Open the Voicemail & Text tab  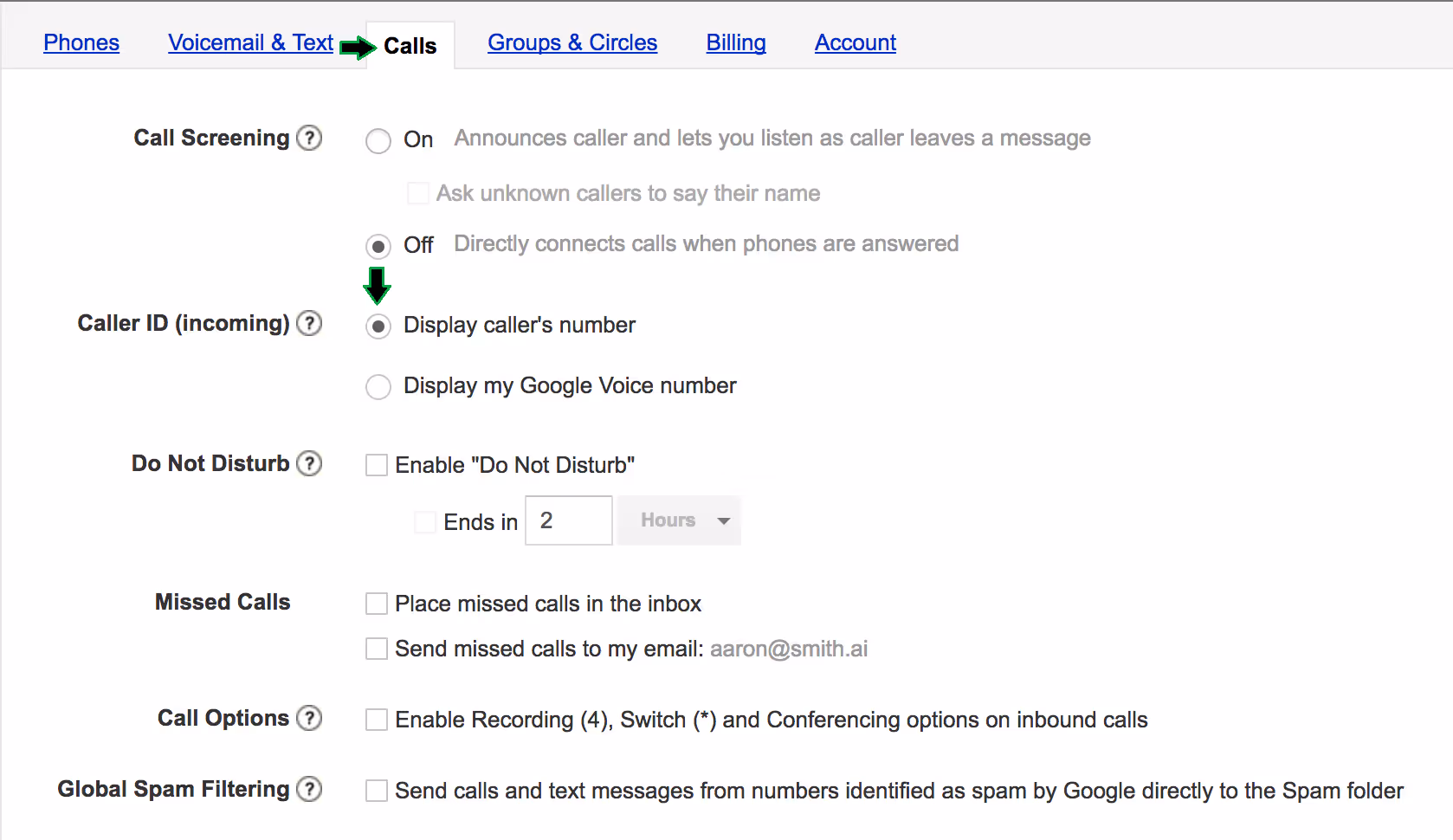tap(250, 42)
